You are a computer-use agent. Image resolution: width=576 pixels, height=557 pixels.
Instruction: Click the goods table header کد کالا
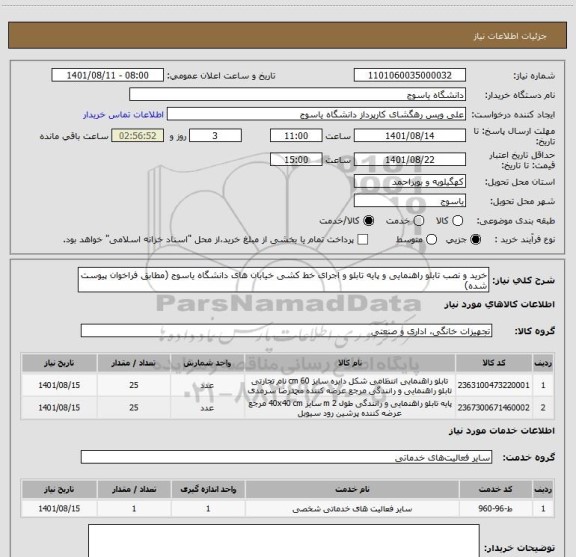[494, 363]
